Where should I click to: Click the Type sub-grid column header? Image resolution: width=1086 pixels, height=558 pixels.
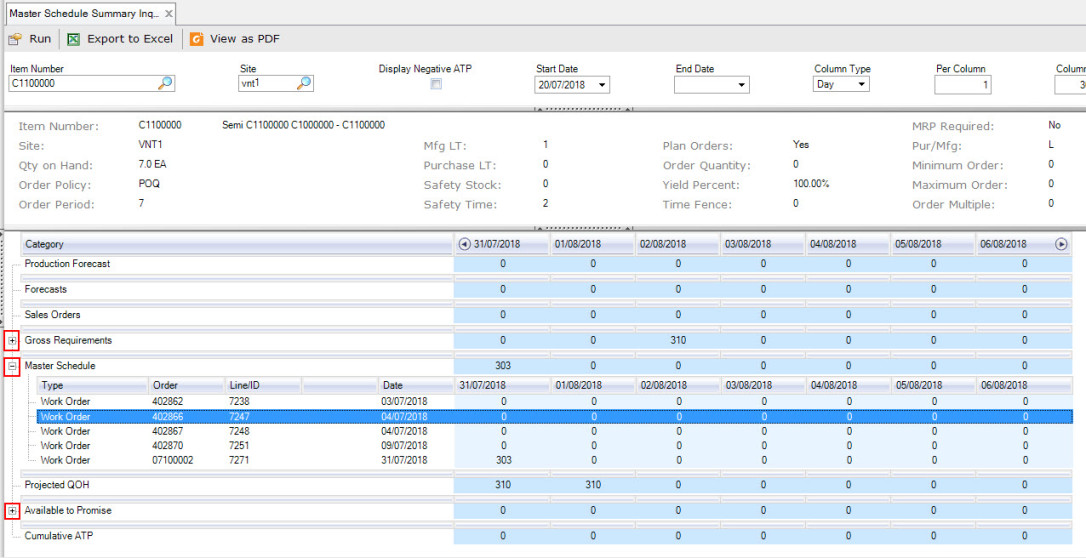(x=93, y=386)
